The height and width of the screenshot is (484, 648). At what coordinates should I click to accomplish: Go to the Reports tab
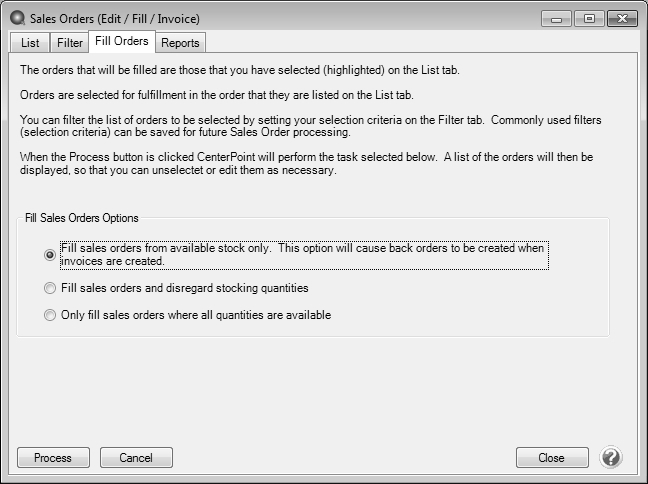pyautogui.click(x=180, y=43)
